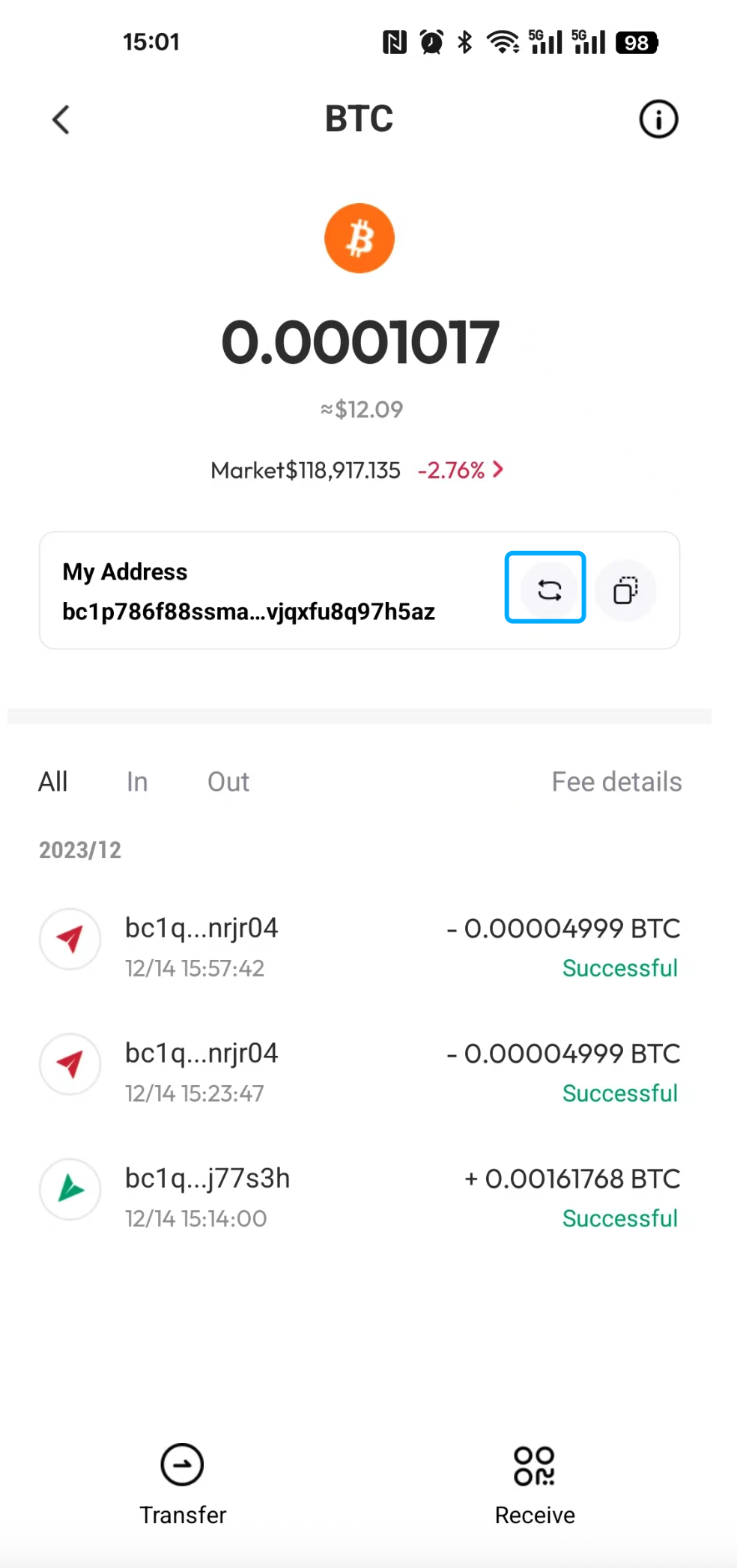The width and height of the screenshot is (737, 1568).
Task: Switch to the In tab
Action: (x=137, y=782)
